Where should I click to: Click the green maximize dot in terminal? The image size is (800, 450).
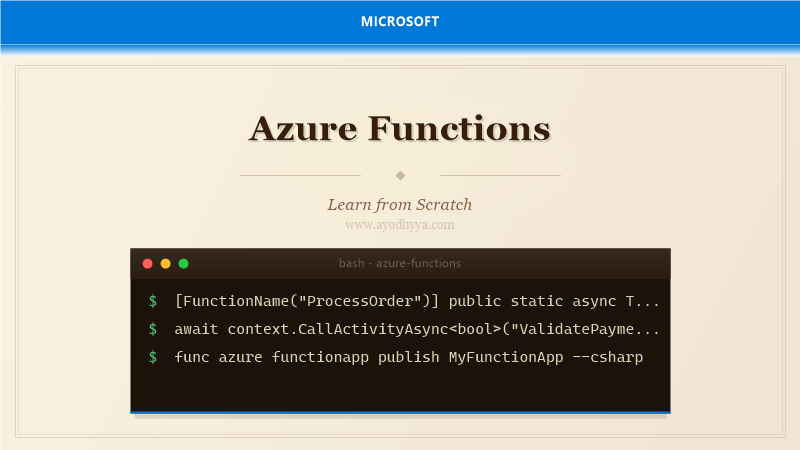click(184, 263)
